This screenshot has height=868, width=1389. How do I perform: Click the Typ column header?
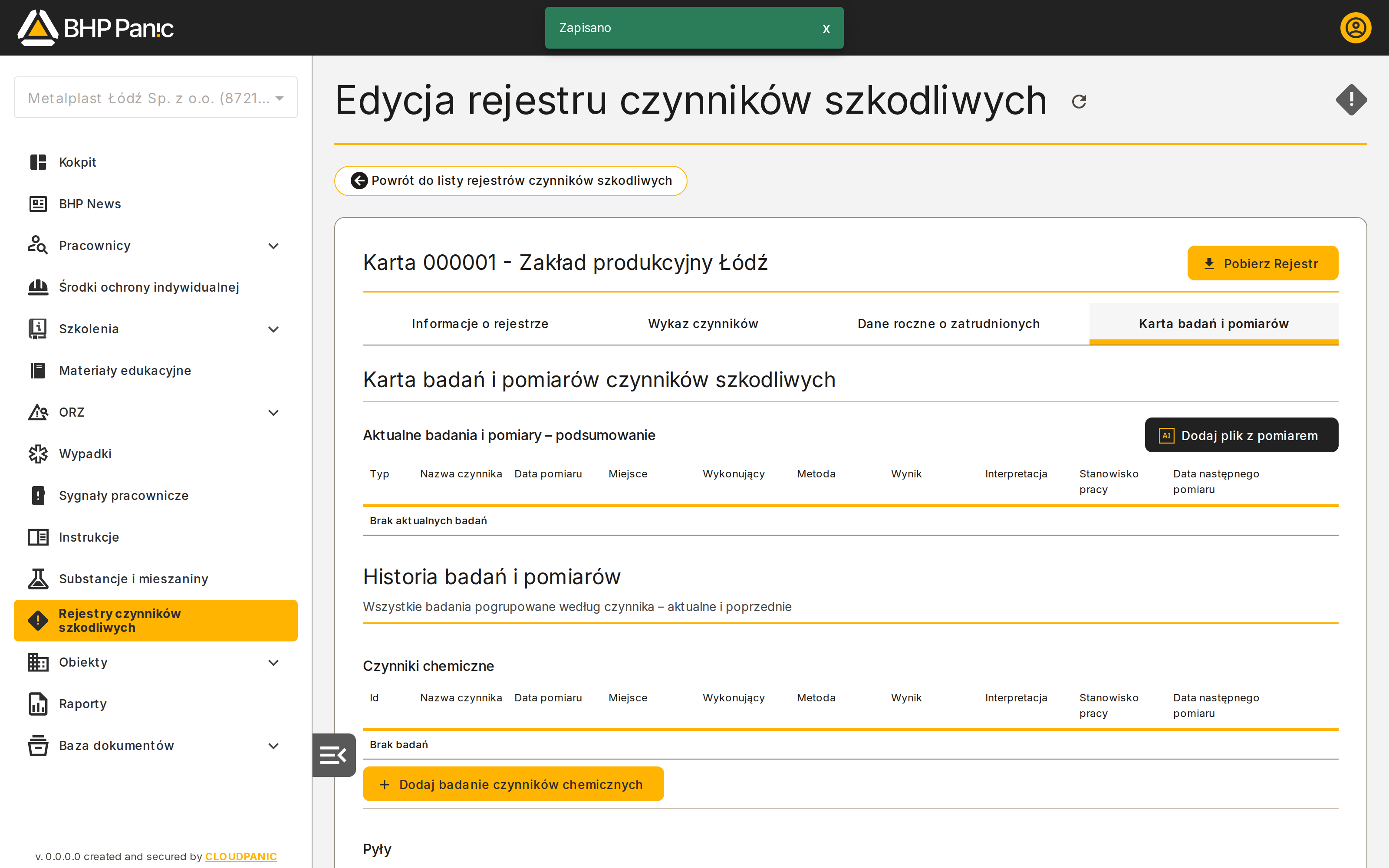click(x=379, y=473)
